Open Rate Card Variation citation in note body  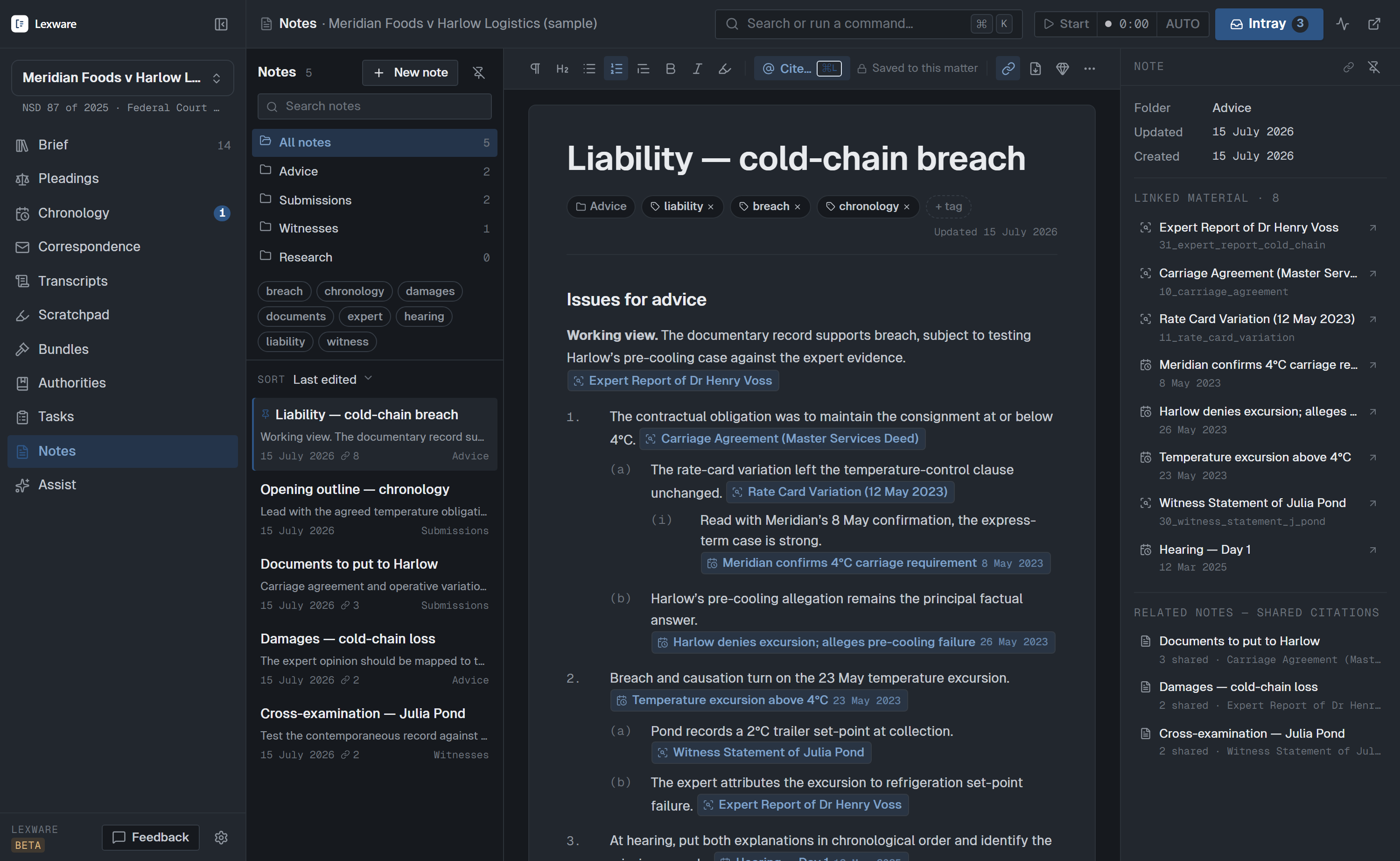pyautogui.click(x=840, y=491)
